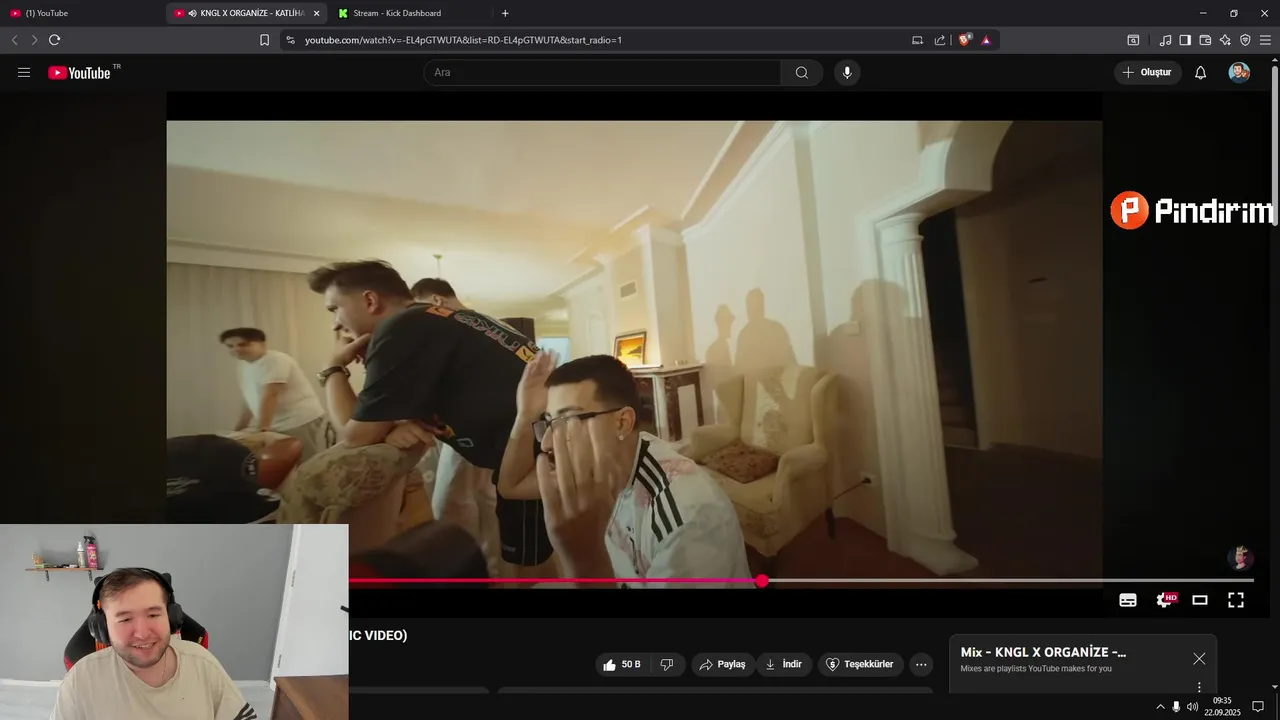The image size is (1280, 720).
Task: Toggle the browser sidebar panel
Action: [1185, 40]
